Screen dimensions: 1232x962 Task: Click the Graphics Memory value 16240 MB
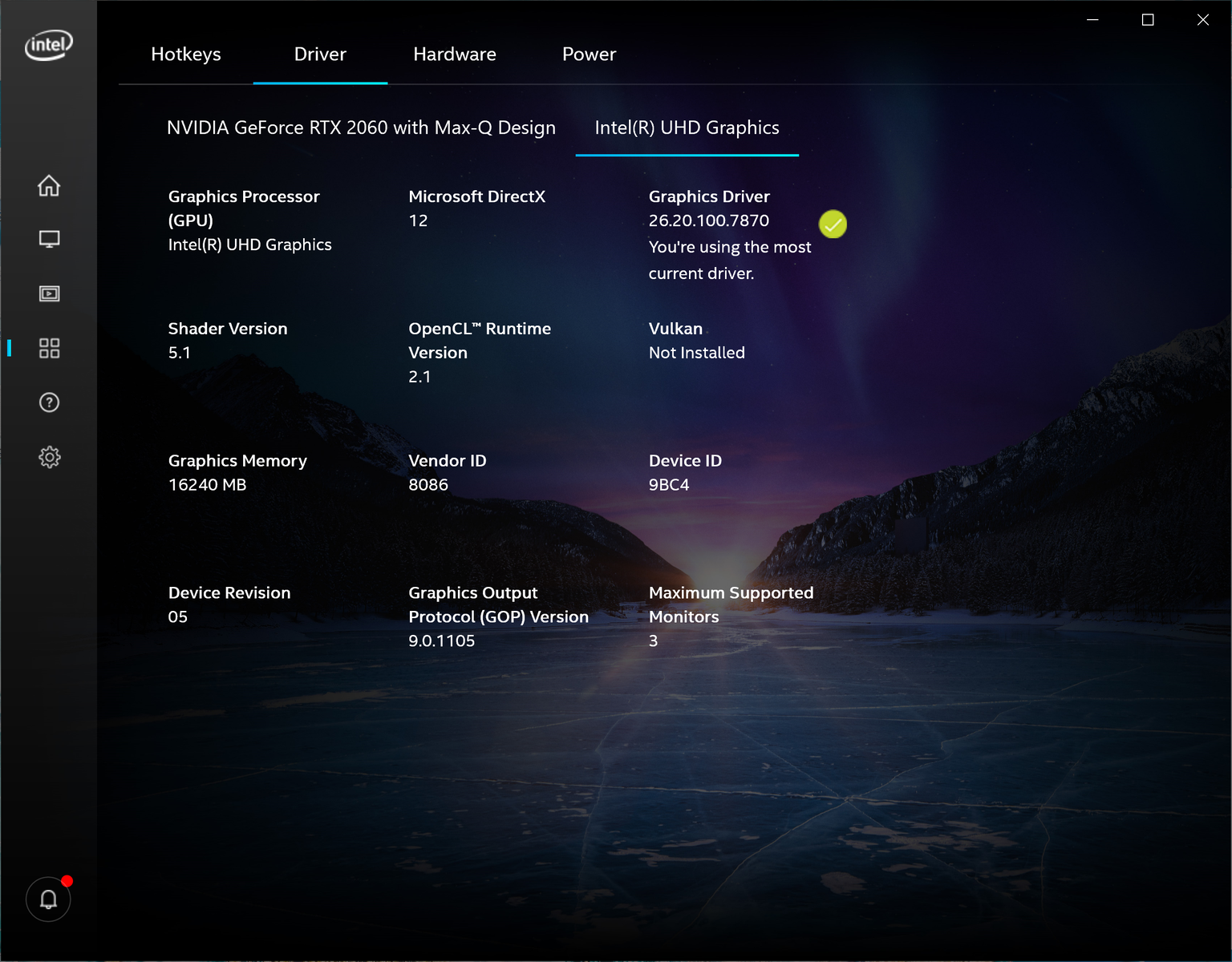(208, 485)
